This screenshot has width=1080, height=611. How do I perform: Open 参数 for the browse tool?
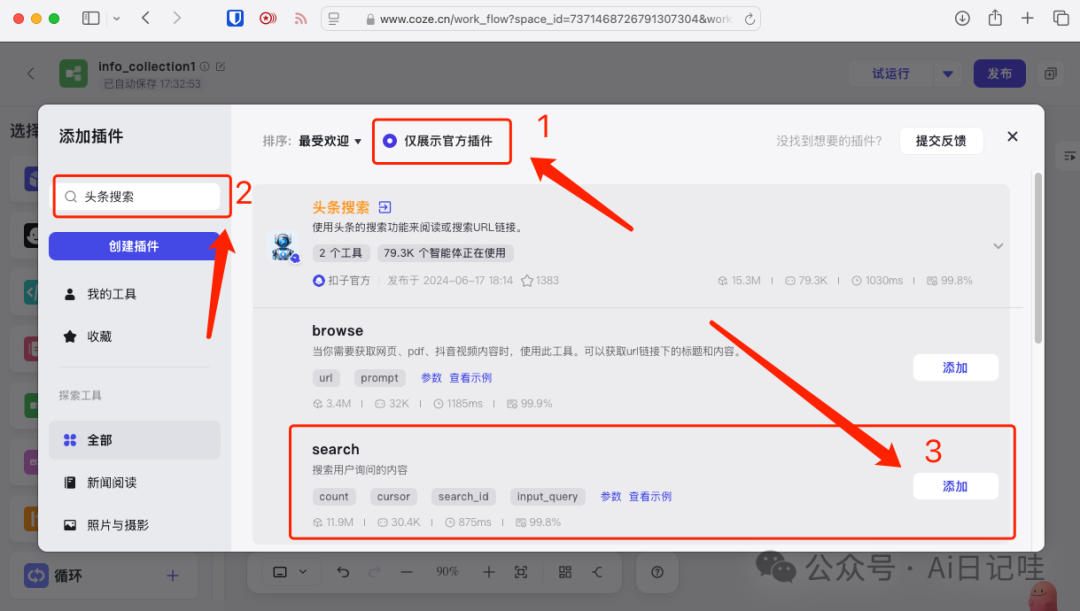[x=431, y=378]
